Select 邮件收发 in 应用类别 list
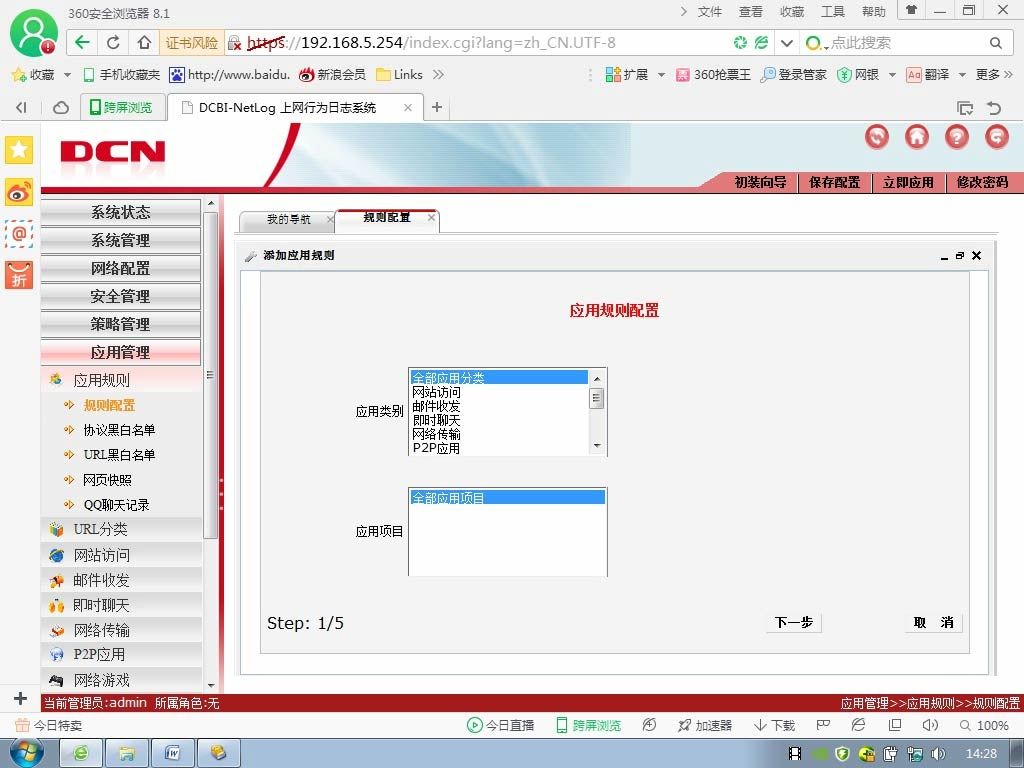This screenshot has width=1024, height=768. pos(500,406)
